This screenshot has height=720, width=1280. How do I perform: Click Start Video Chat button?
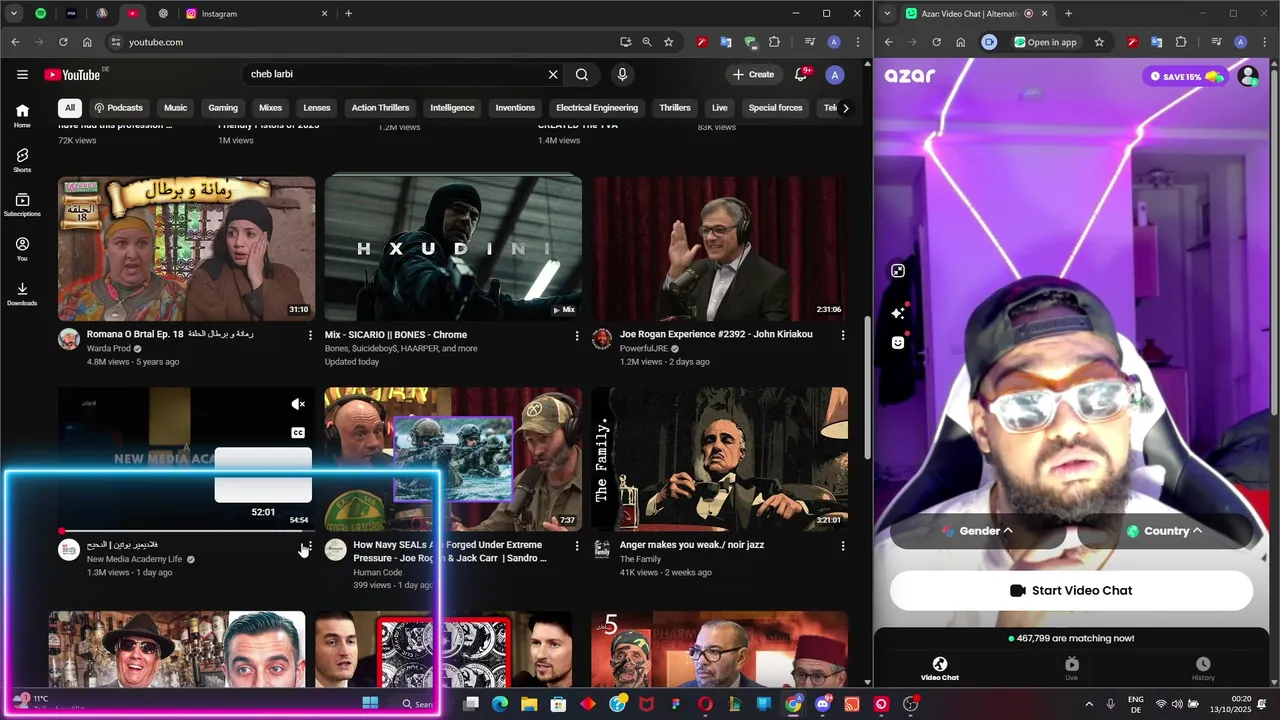pos(1071,590)
